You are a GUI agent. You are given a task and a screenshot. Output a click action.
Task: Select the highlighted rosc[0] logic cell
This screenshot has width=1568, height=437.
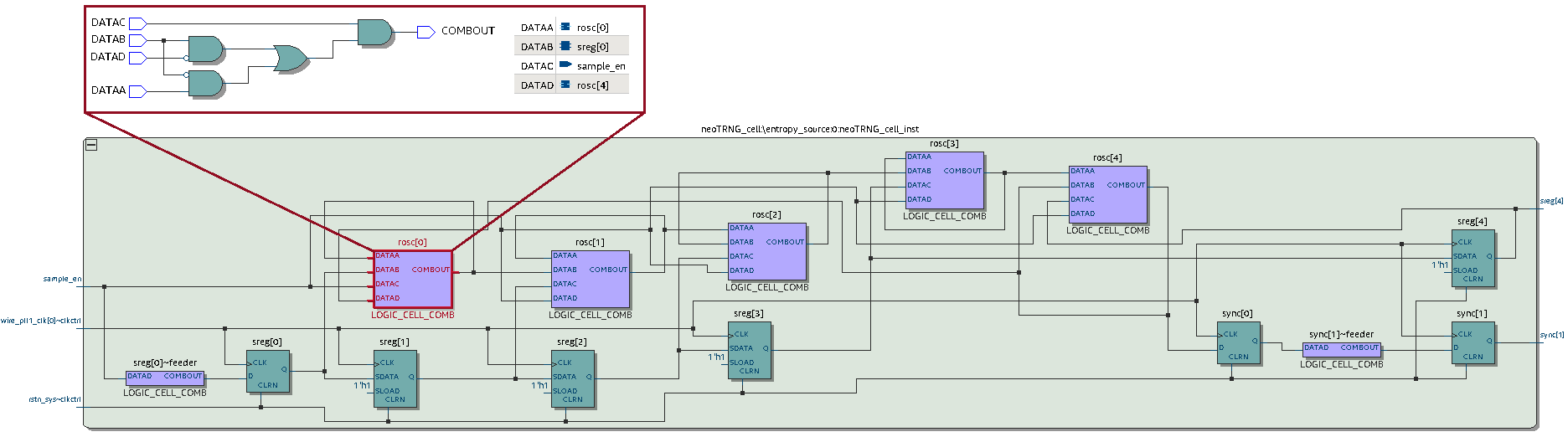click(x=412, y=278)
